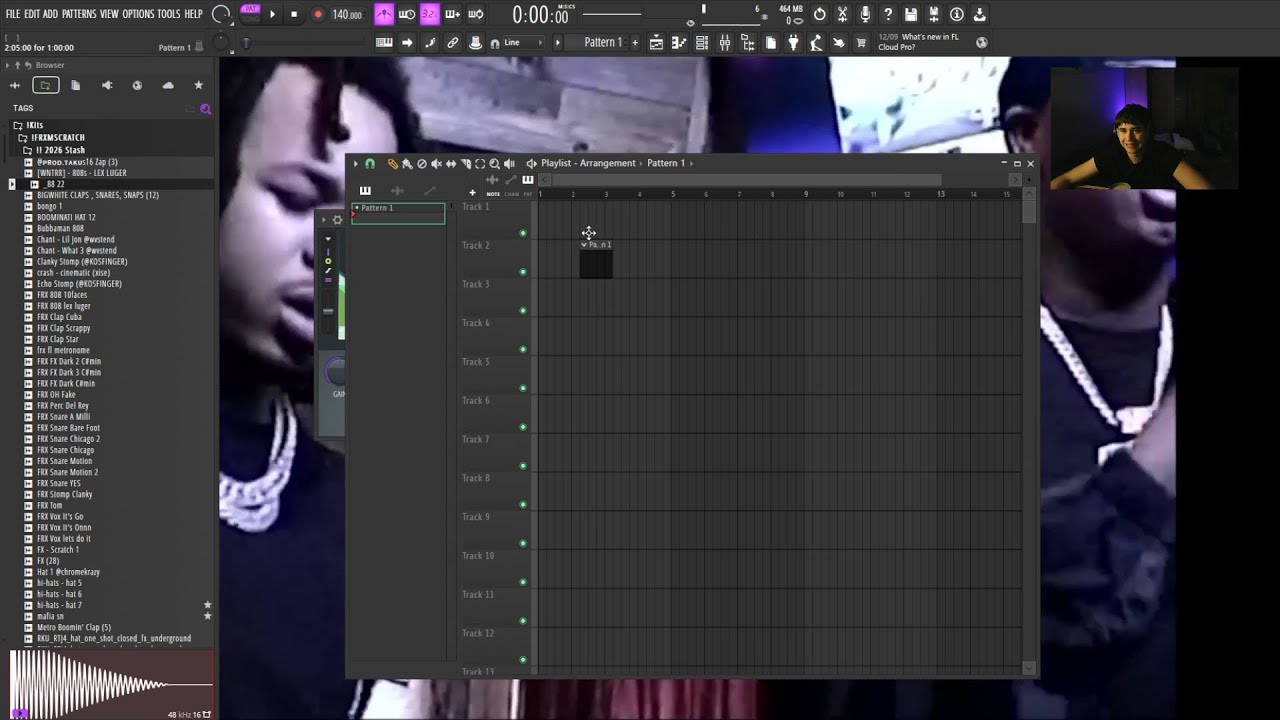Select the star favorites tab in Browser

click(x=198, y=85)
